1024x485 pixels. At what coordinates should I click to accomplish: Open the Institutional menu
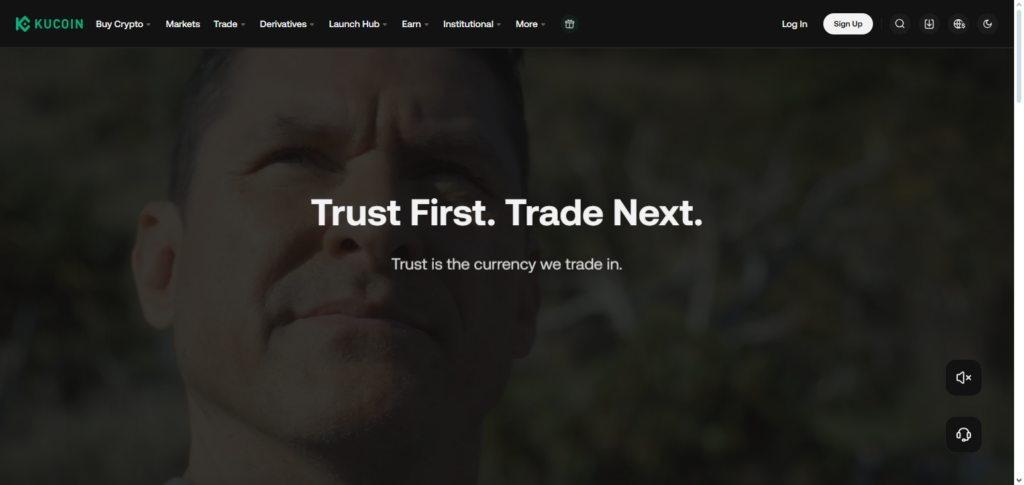472,24
